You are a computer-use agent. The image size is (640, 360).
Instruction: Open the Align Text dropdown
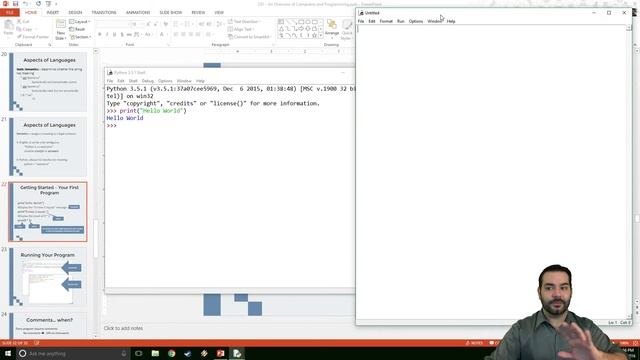241,29
